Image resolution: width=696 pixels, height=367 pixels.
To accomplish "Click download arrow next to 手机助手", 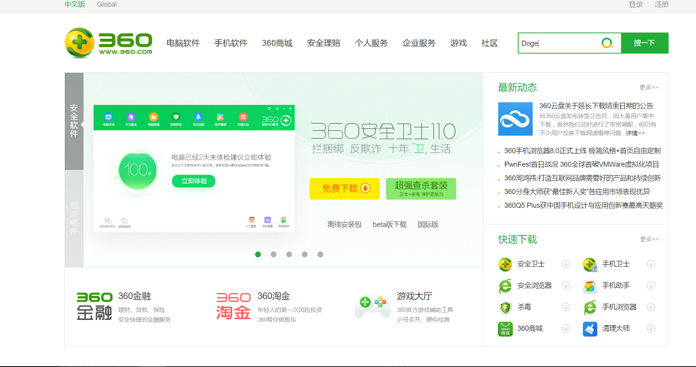I will 651,285.
